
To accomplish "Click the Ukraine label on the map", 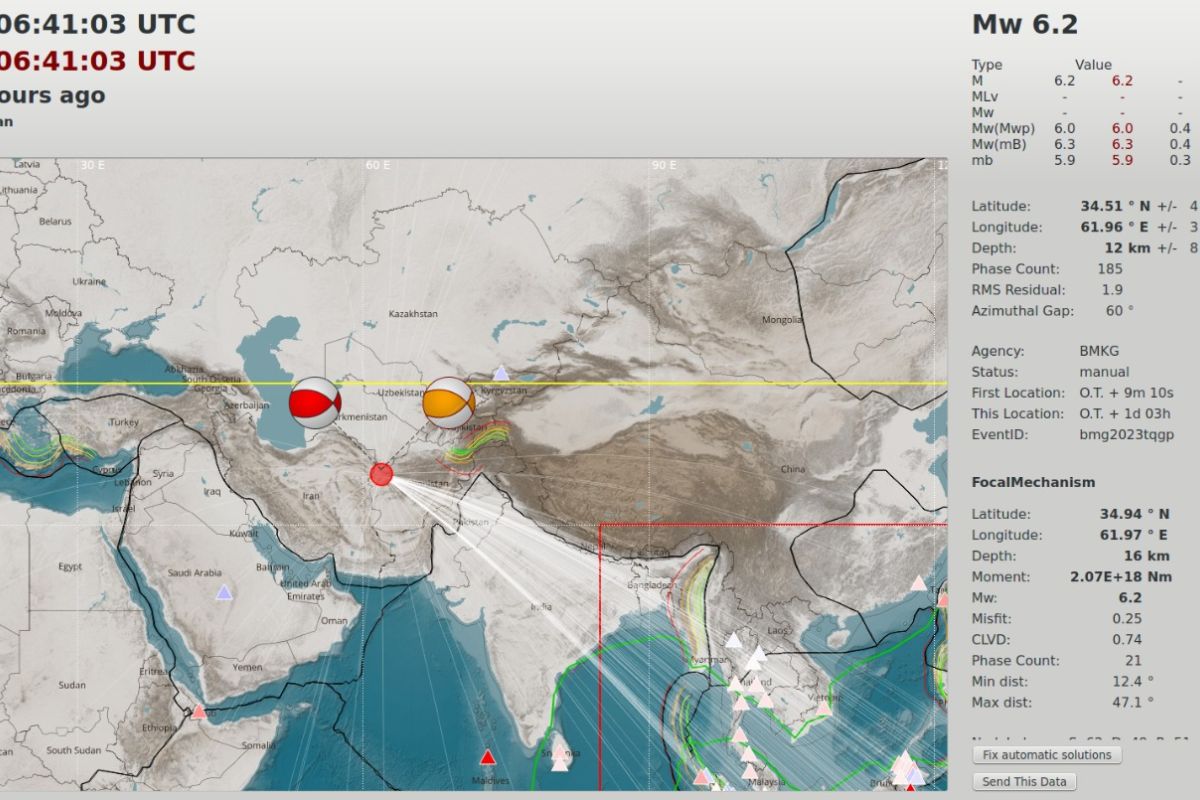I will (x=88, y=282).
